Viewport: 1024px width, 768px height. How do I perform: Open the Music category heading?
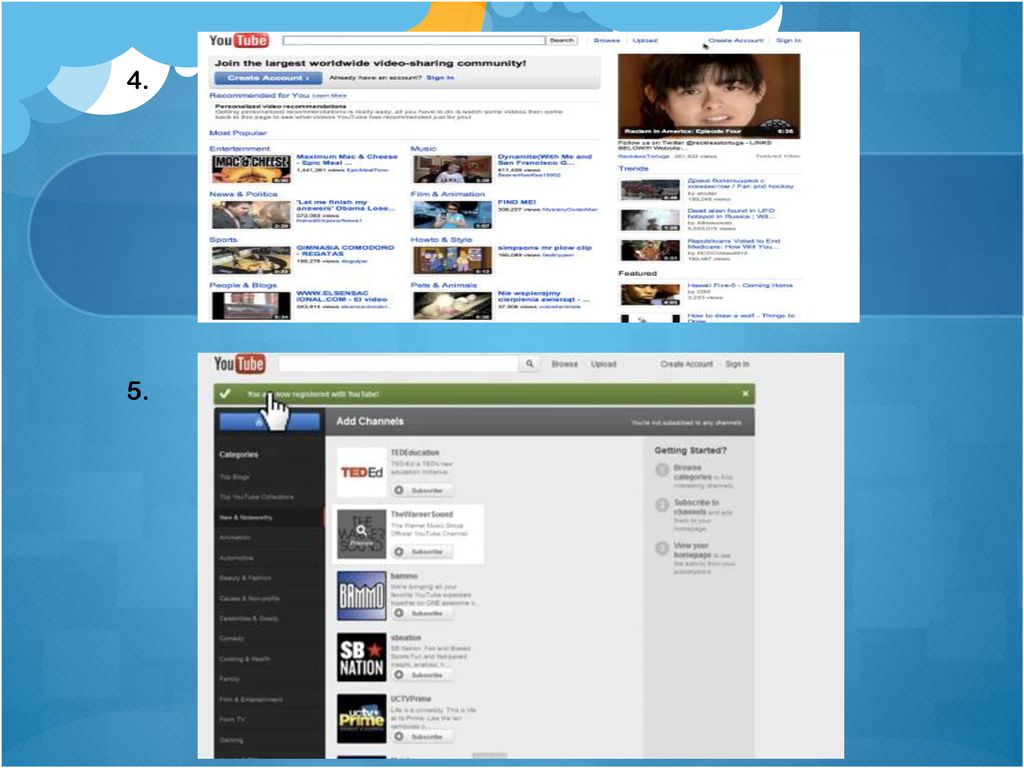[423, 149]
